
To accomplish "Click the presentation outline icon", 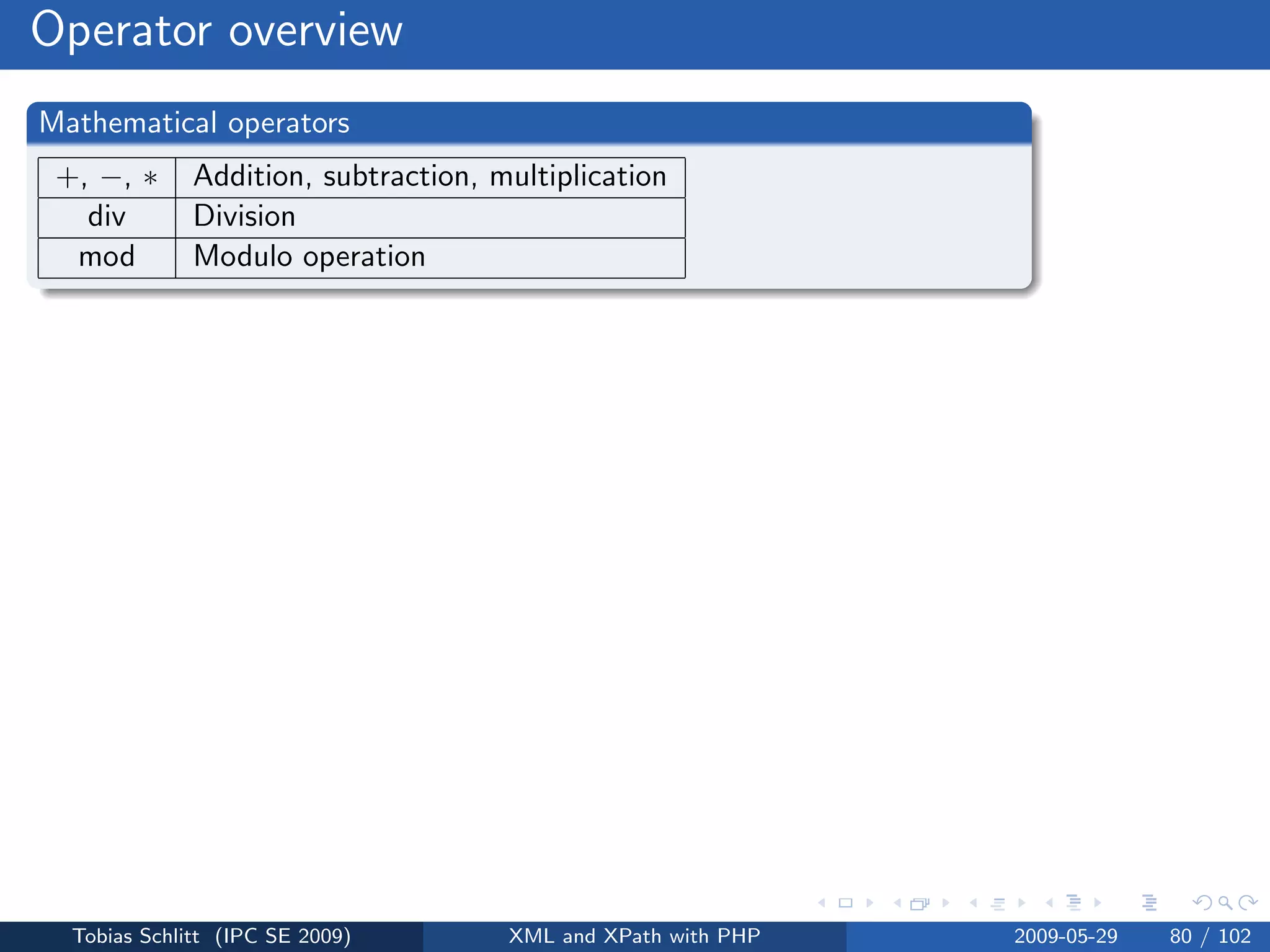I will (1149, 903).
